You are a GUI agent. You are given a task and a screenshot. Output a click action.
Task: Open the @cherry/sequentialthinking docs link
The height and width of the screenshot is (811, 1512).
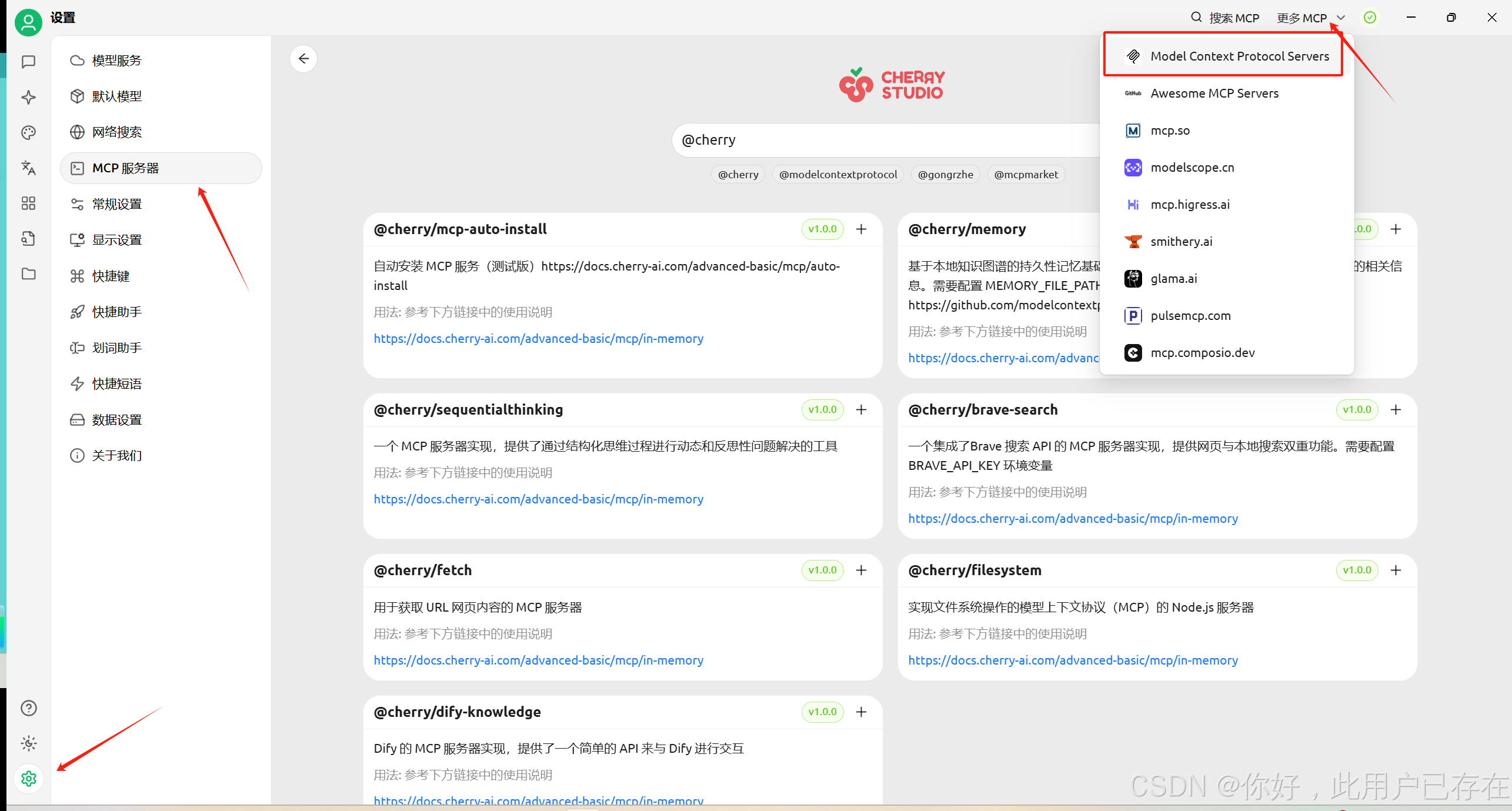(x=538, y=499)
